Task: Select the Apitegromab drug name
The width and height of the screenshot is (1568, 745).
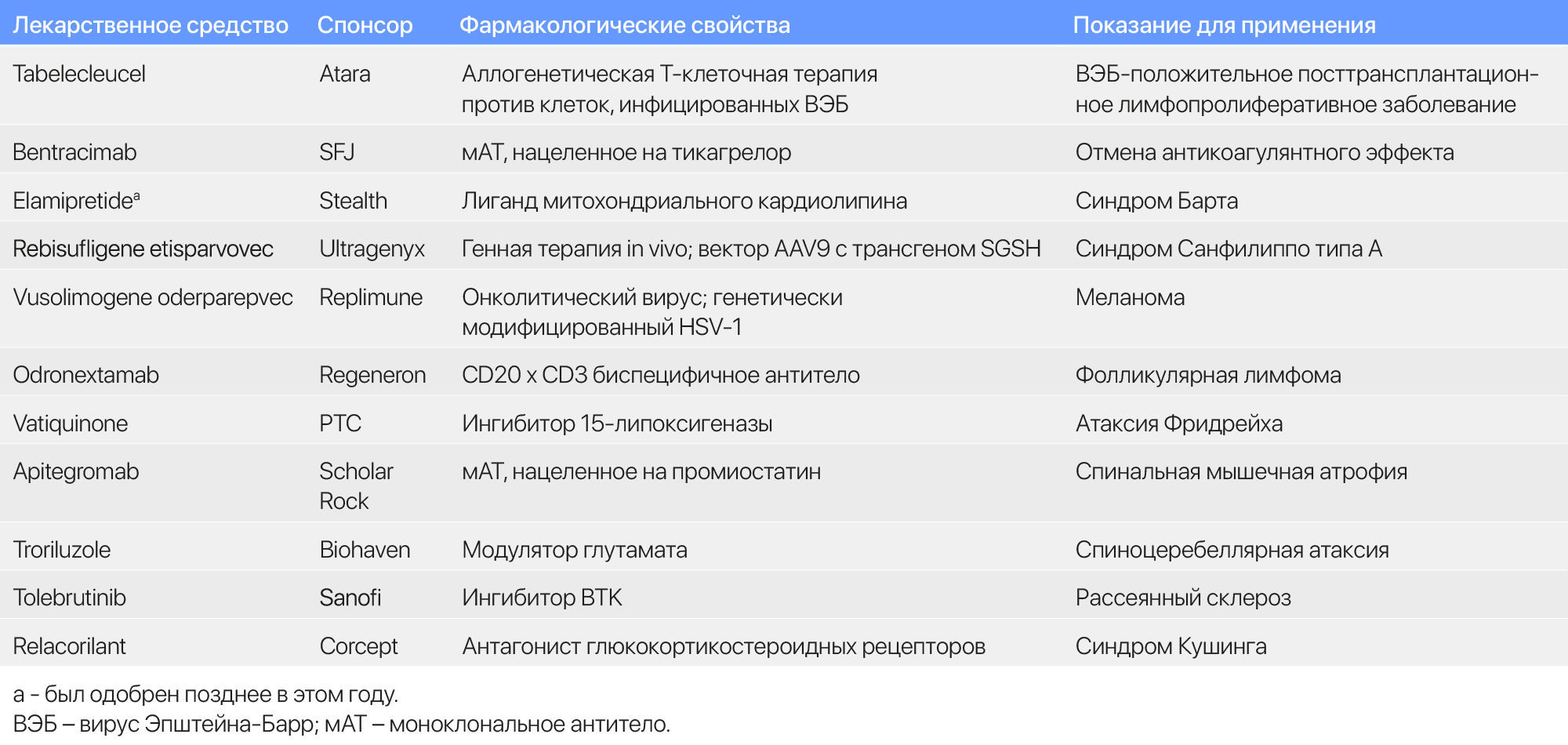Action: click(x=75, y=471)
